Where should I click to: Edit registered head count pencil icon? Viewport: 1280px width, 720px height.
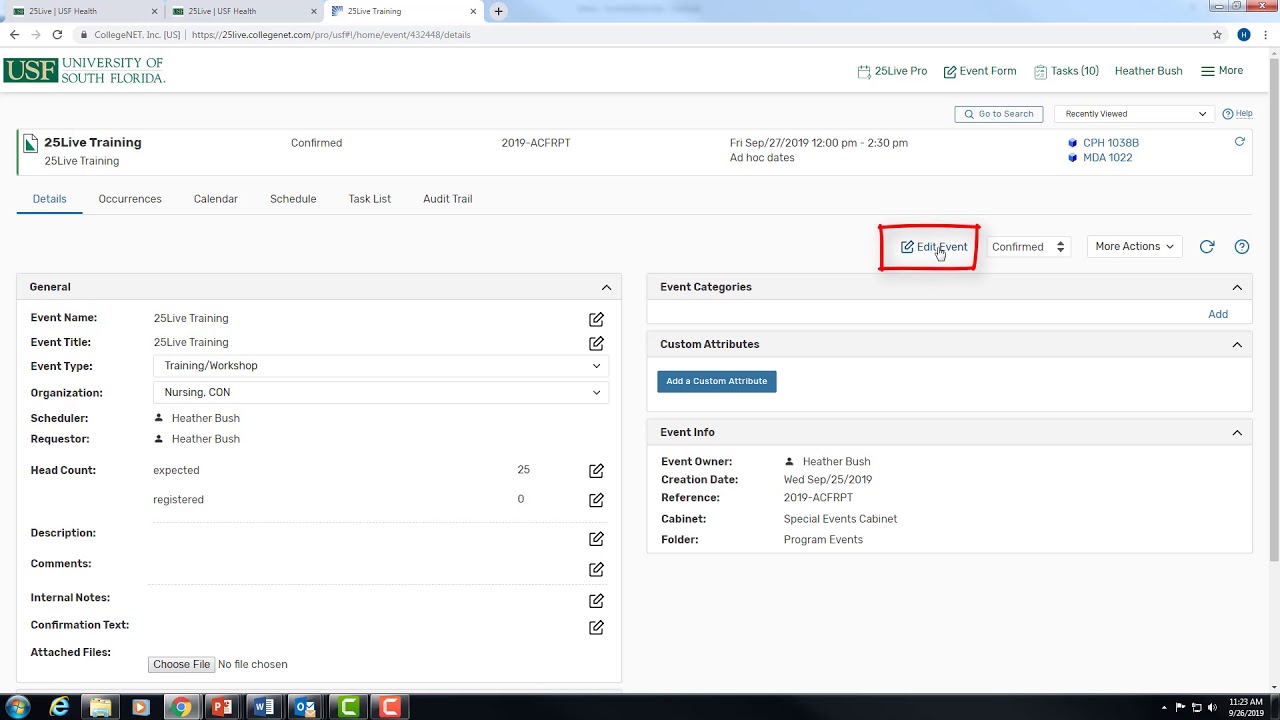click(x=596, y=500)
